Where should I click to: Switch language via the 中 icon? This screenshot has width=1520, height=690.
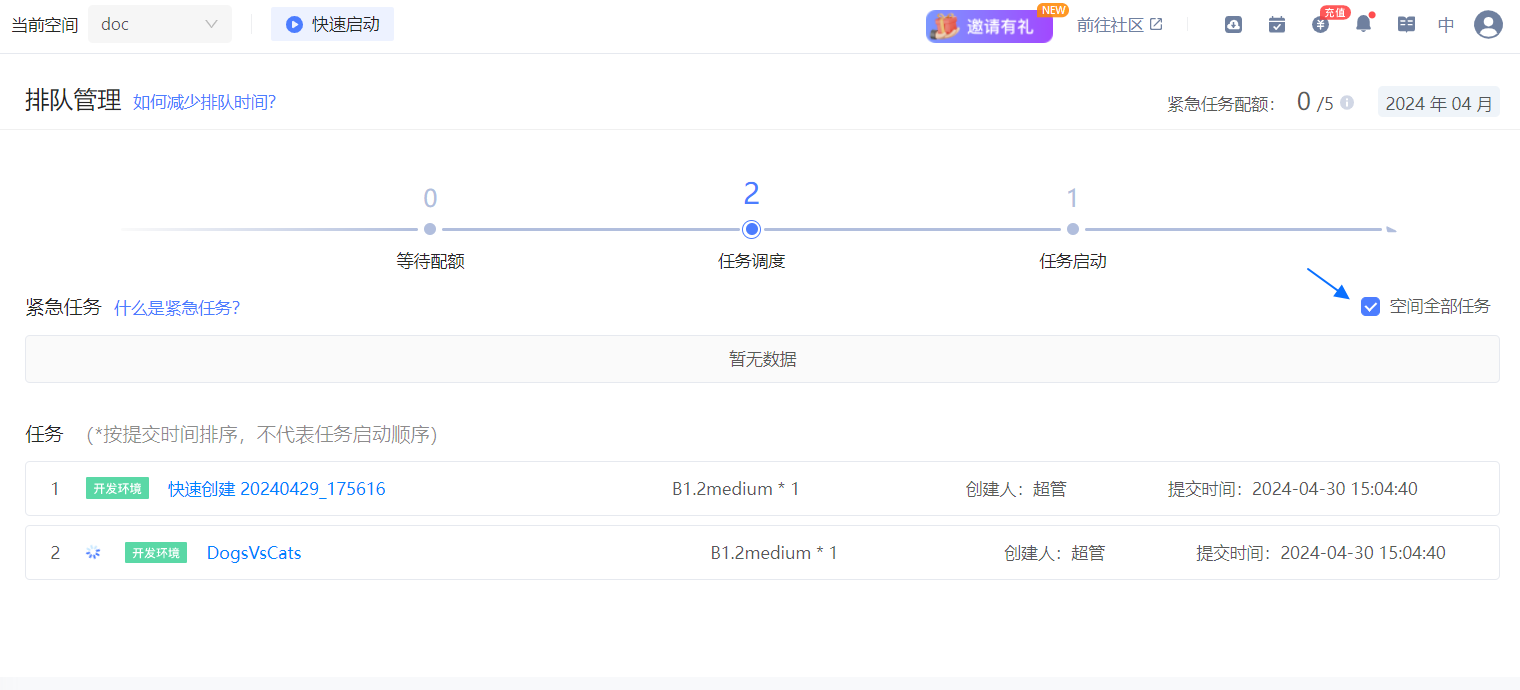1446,25
